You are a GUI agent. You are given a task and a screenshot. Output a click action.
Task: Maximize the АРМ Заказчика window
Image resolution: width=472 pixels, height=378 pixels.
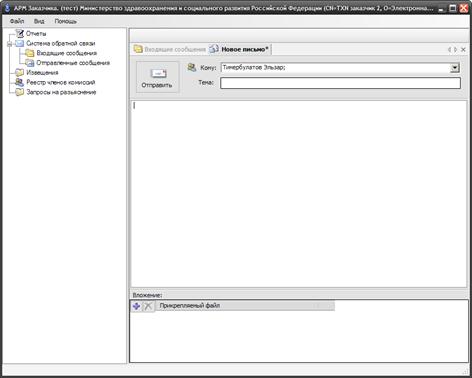click(453, 8)
